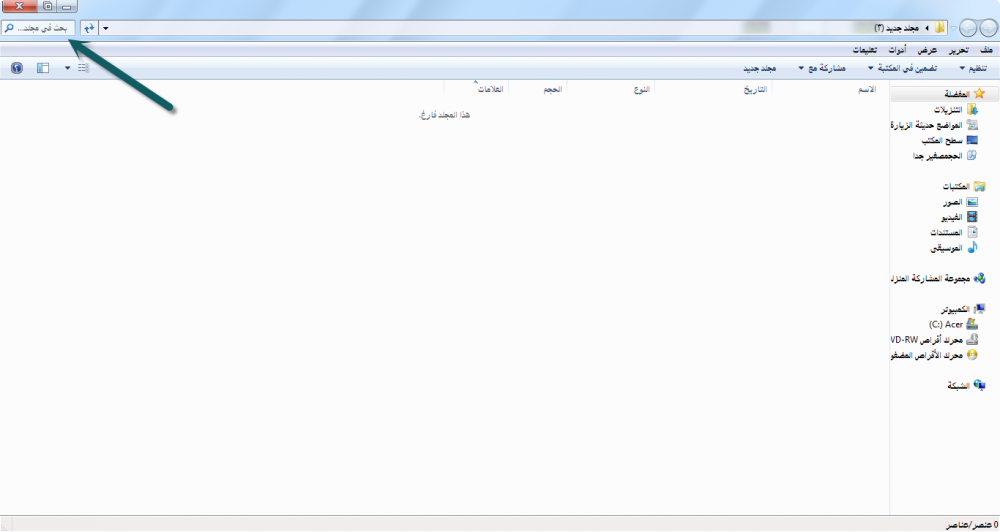Open the أدوات (Tools) menu

point(898,50)
